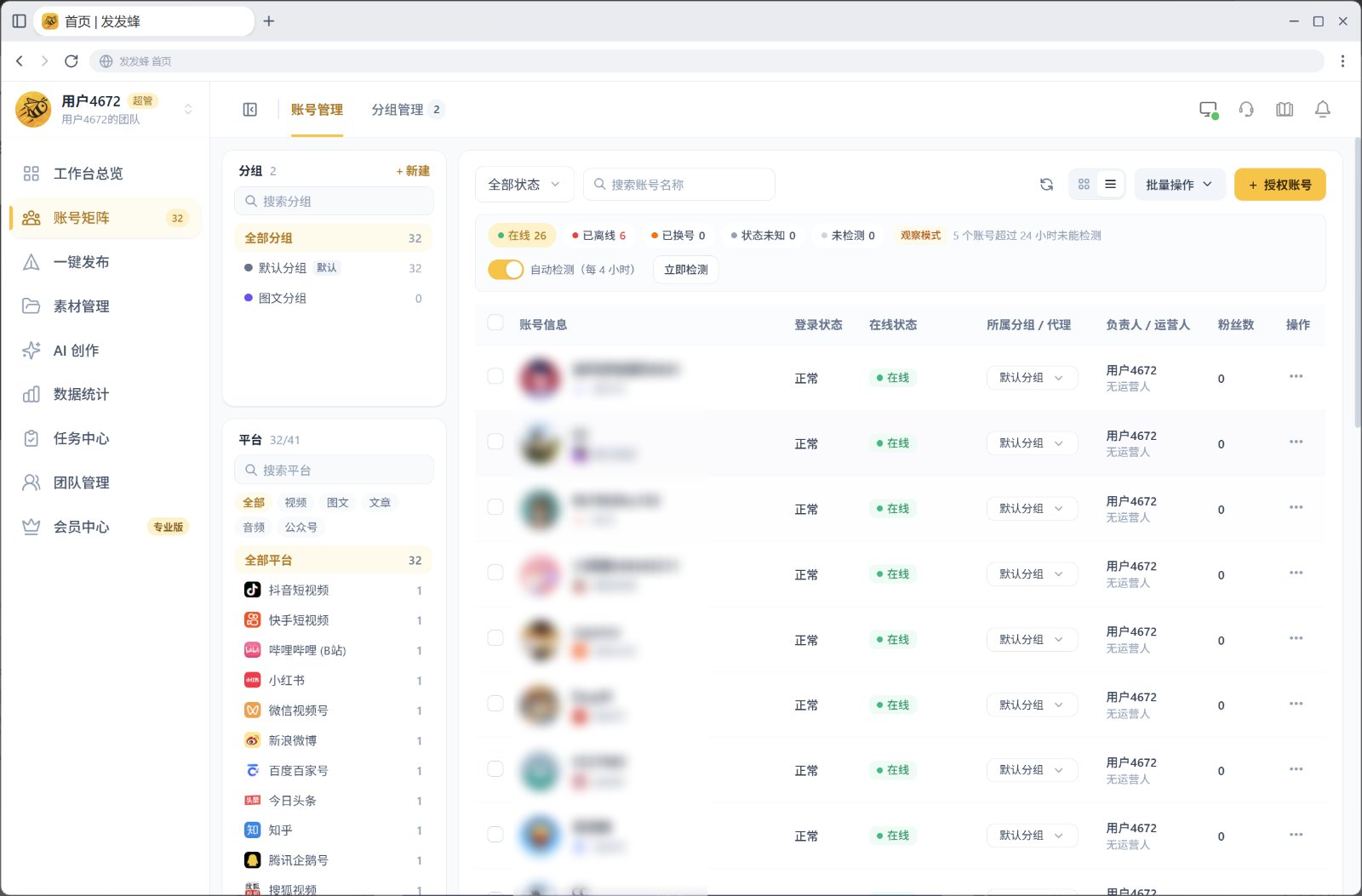Filter platforms by 视频 tab
Viewport: 1362px width, 896px height.
pyautogui.click(x=295, y=503)
